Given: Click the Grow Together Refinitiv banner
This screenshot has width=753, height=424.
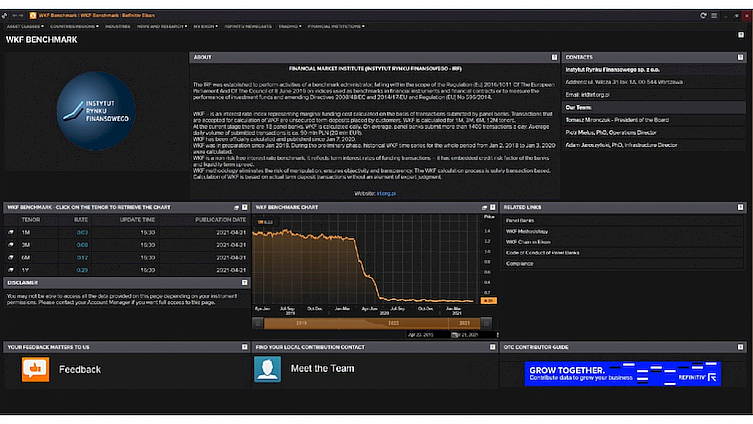Looking at the screenshot, I should point(623,373).
